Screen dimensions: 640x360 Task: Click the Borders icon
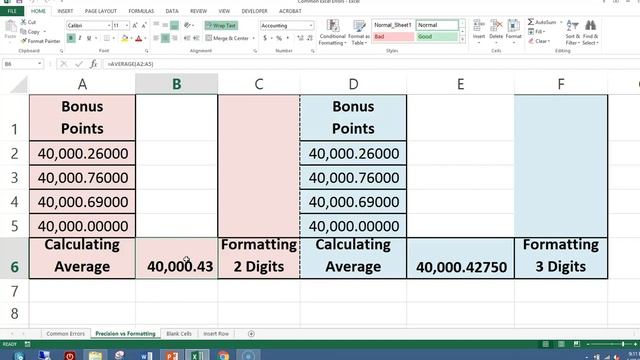point(107,38)
